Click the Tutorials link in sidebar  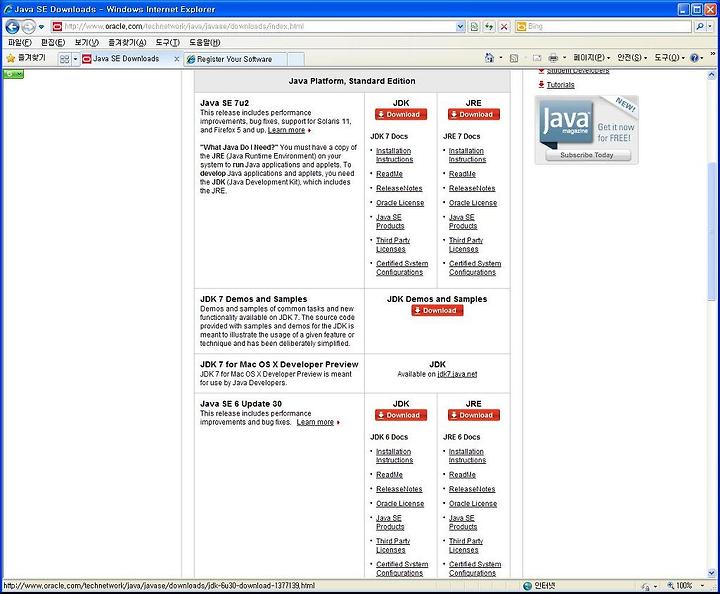click(560, 85)
